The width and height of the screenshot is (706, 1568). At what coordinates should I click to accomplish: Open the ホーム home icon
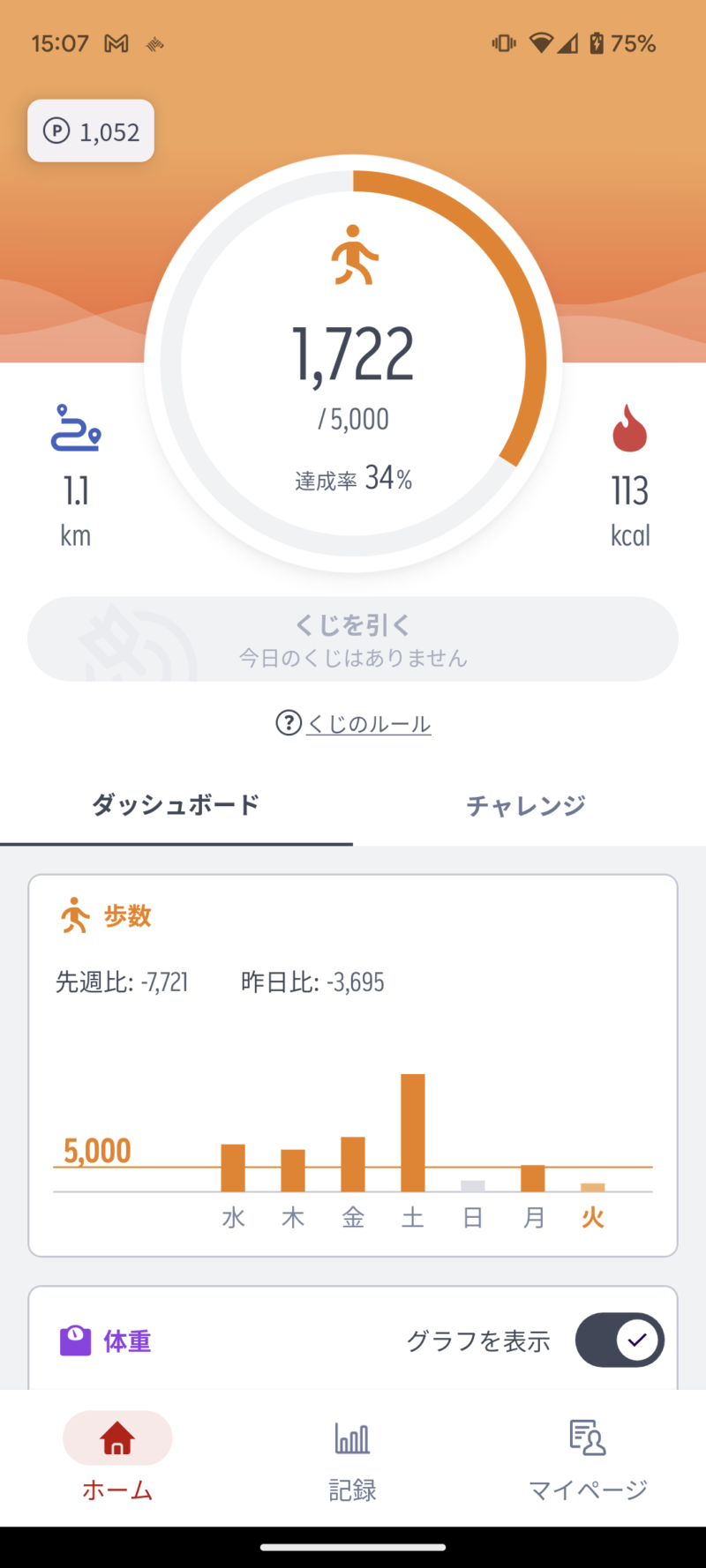(x=117, y=1438)
